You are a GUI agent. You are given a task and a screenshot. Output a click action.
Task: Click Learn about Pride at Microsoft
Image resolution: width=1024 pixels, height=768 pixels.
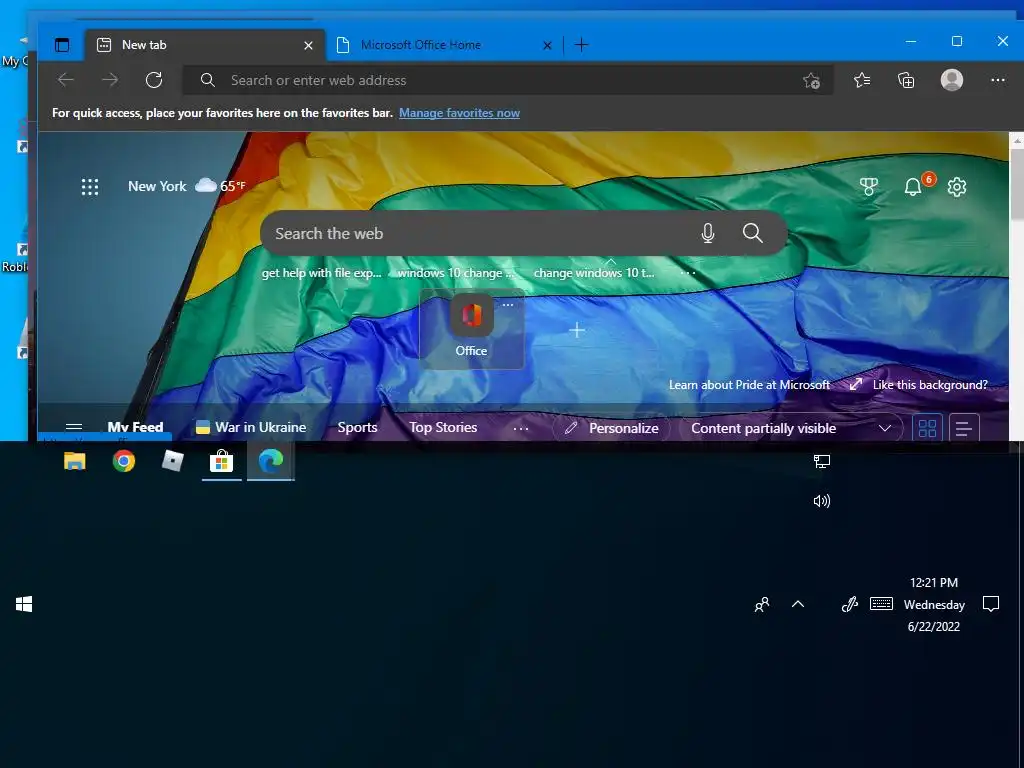(x=749, y=385)
